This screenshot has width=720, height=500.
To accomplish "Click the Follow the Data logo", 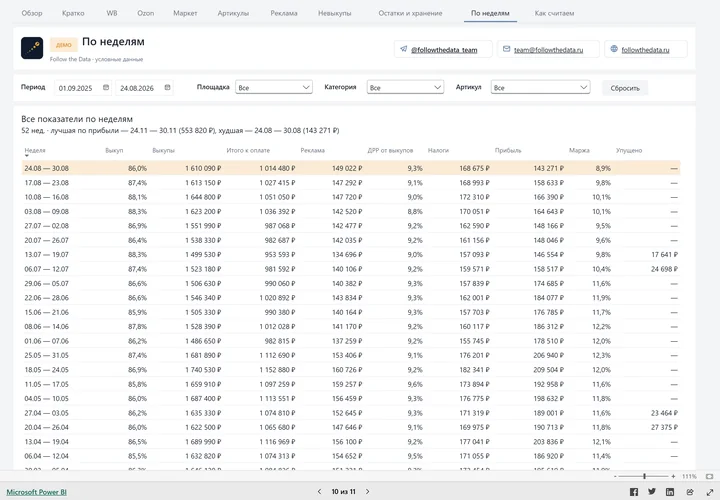I will [x=32, y=48].
